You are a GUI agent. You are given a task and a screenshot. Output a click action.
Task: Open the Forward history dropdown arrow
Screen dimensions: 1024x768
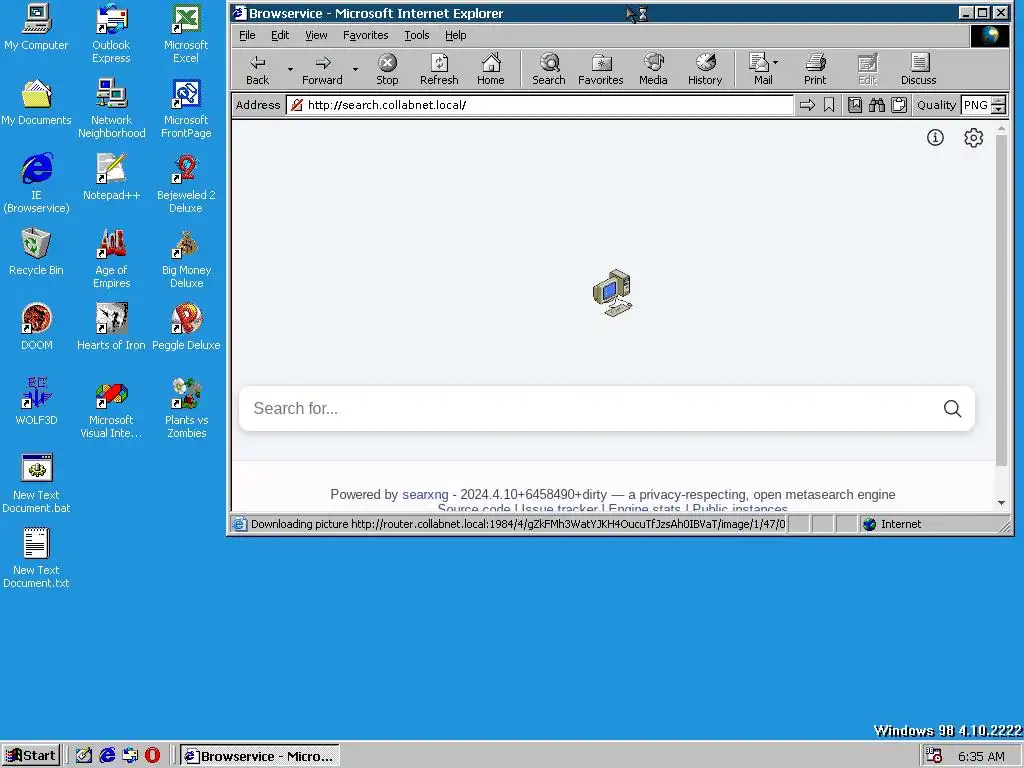pos(355,69)
